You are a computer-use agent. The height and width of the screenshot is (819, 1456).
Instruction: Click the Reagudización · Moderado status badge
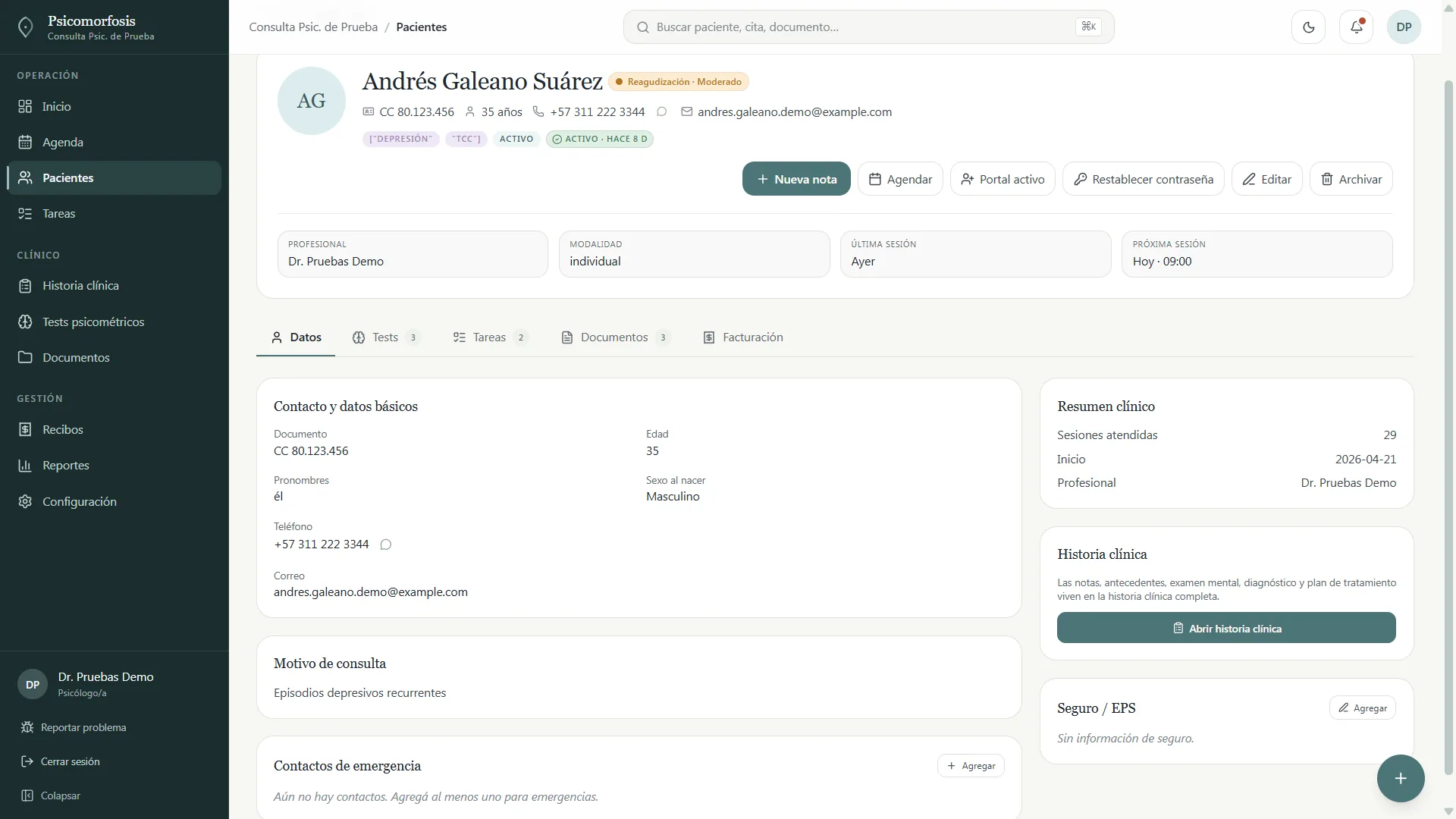pyautogui.click(x=679, y=82)
